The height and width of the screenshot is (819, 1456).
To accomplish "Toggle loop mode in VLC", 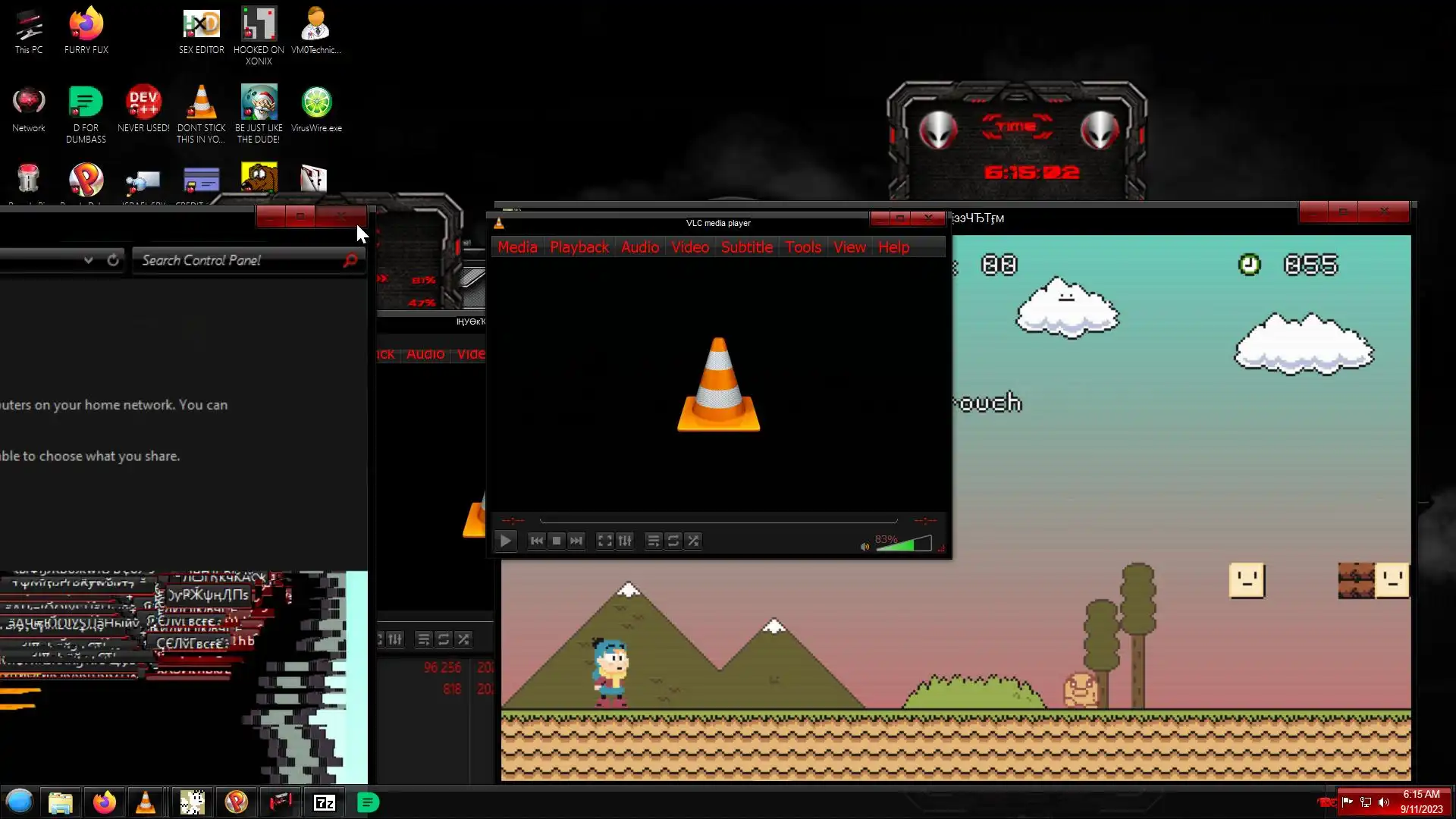I will (x=673, y=541).
